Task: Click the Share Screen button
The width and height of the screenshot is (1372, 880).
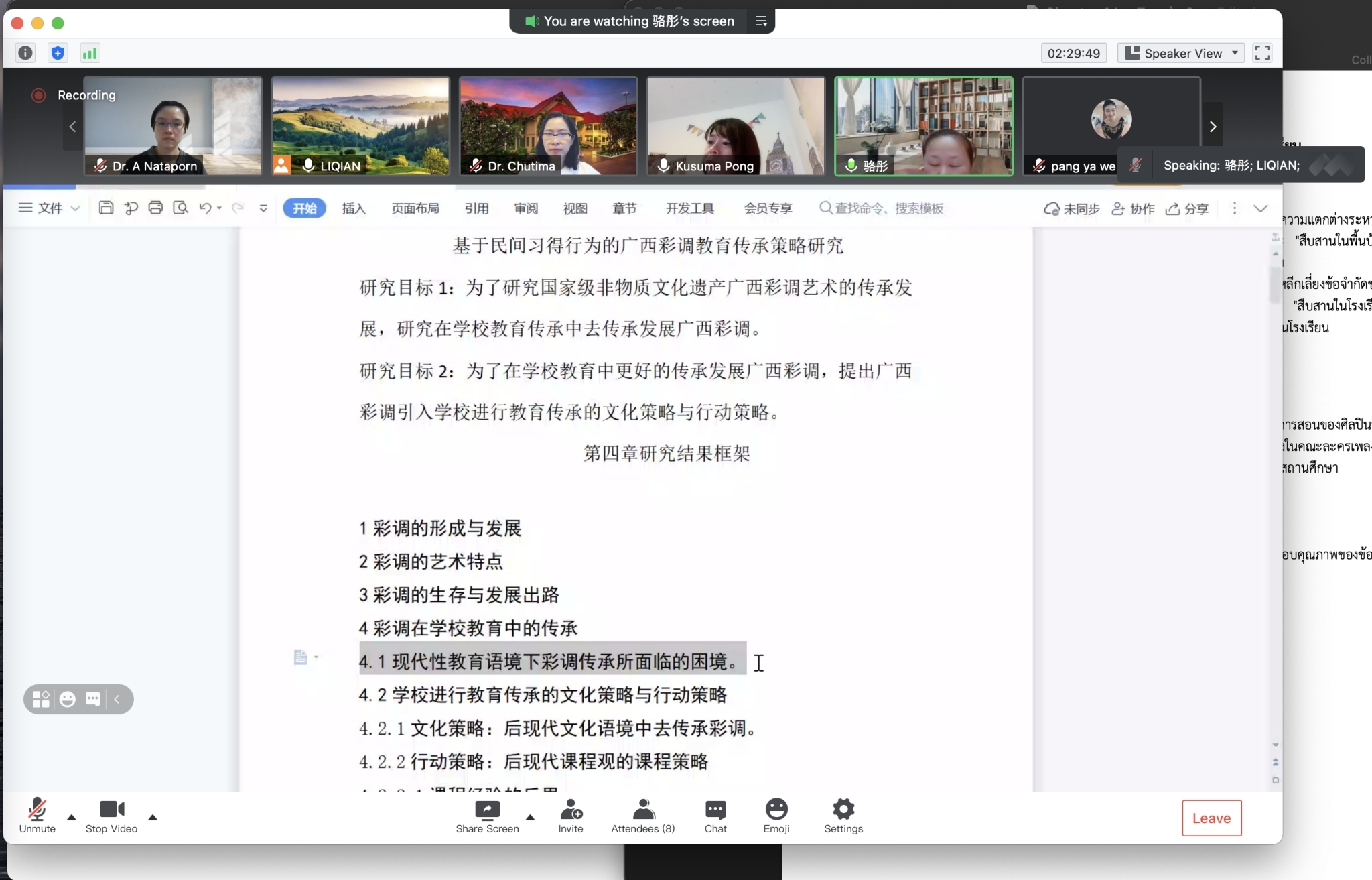Action: click(x=487, y=816)
